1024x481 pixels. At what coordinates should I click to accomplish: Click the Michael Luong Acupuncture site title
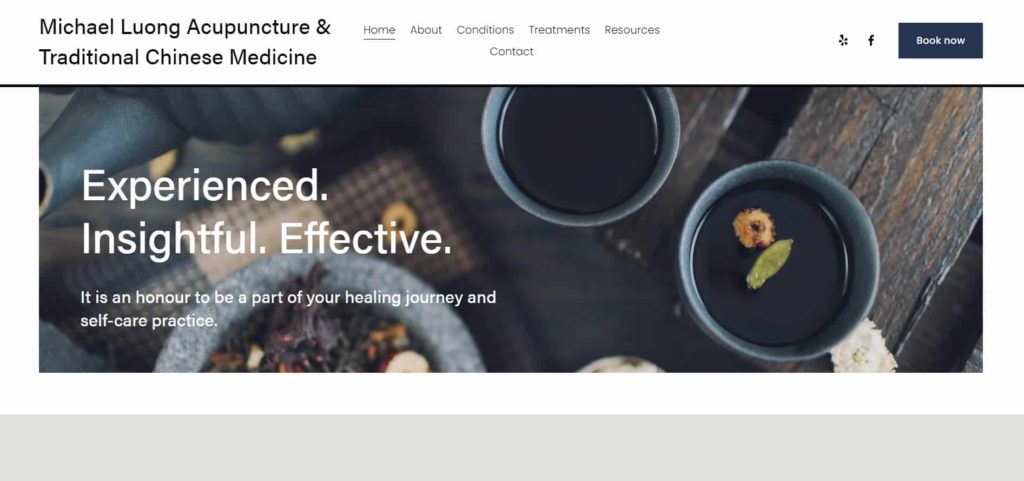tap(185, 27)
